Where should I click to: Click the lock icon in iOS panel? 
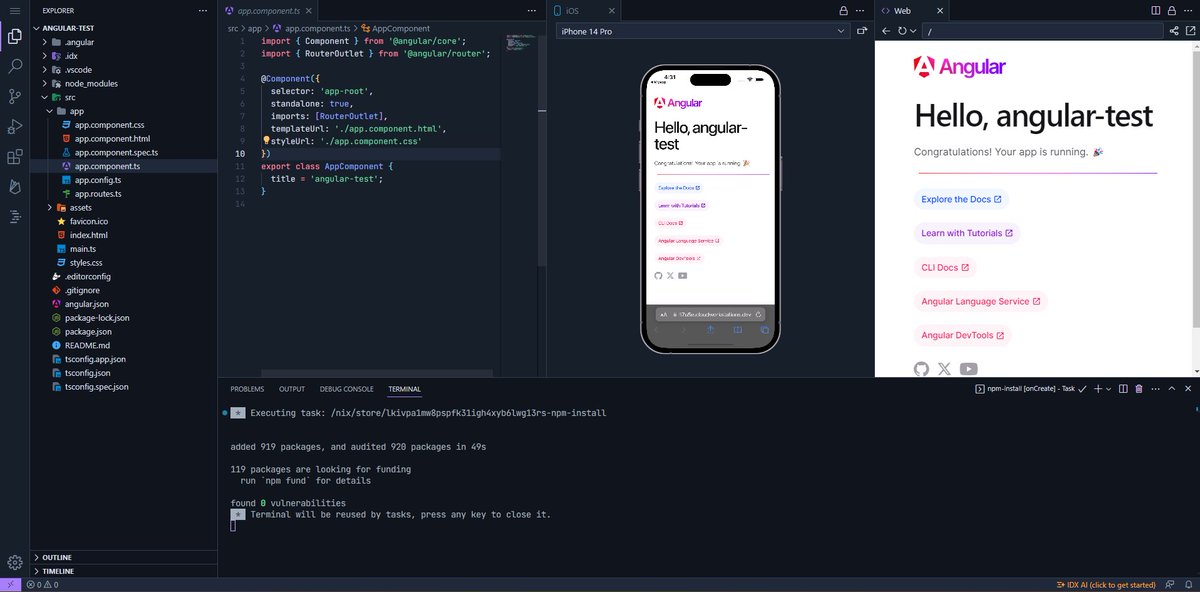click(x=843, y=10)
